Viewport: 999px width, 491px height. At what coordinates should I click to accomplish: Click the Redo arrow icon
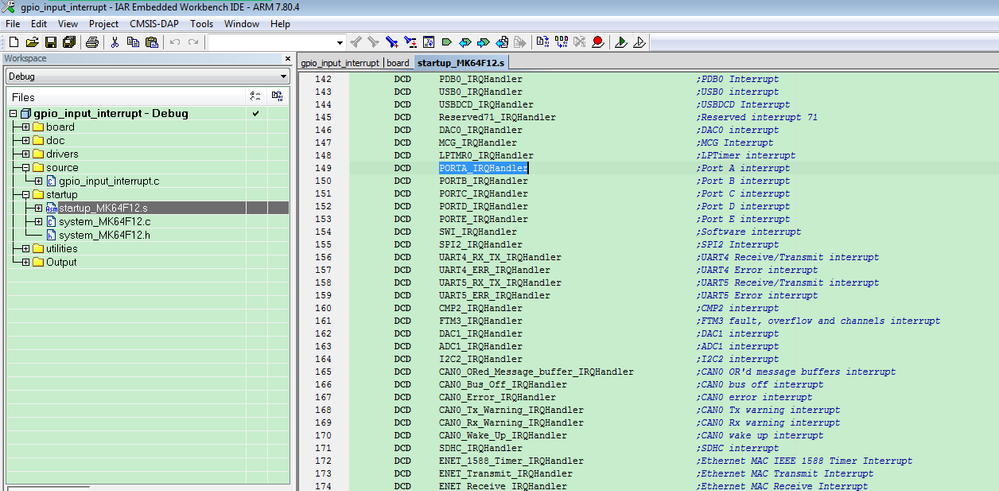coord(193,43)
